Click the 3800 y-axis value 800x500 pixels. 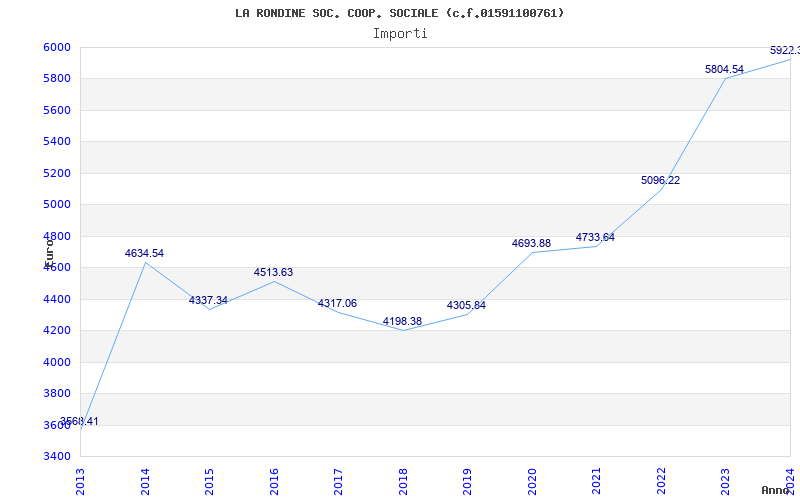pyautogui.click(x=57, y=393)
